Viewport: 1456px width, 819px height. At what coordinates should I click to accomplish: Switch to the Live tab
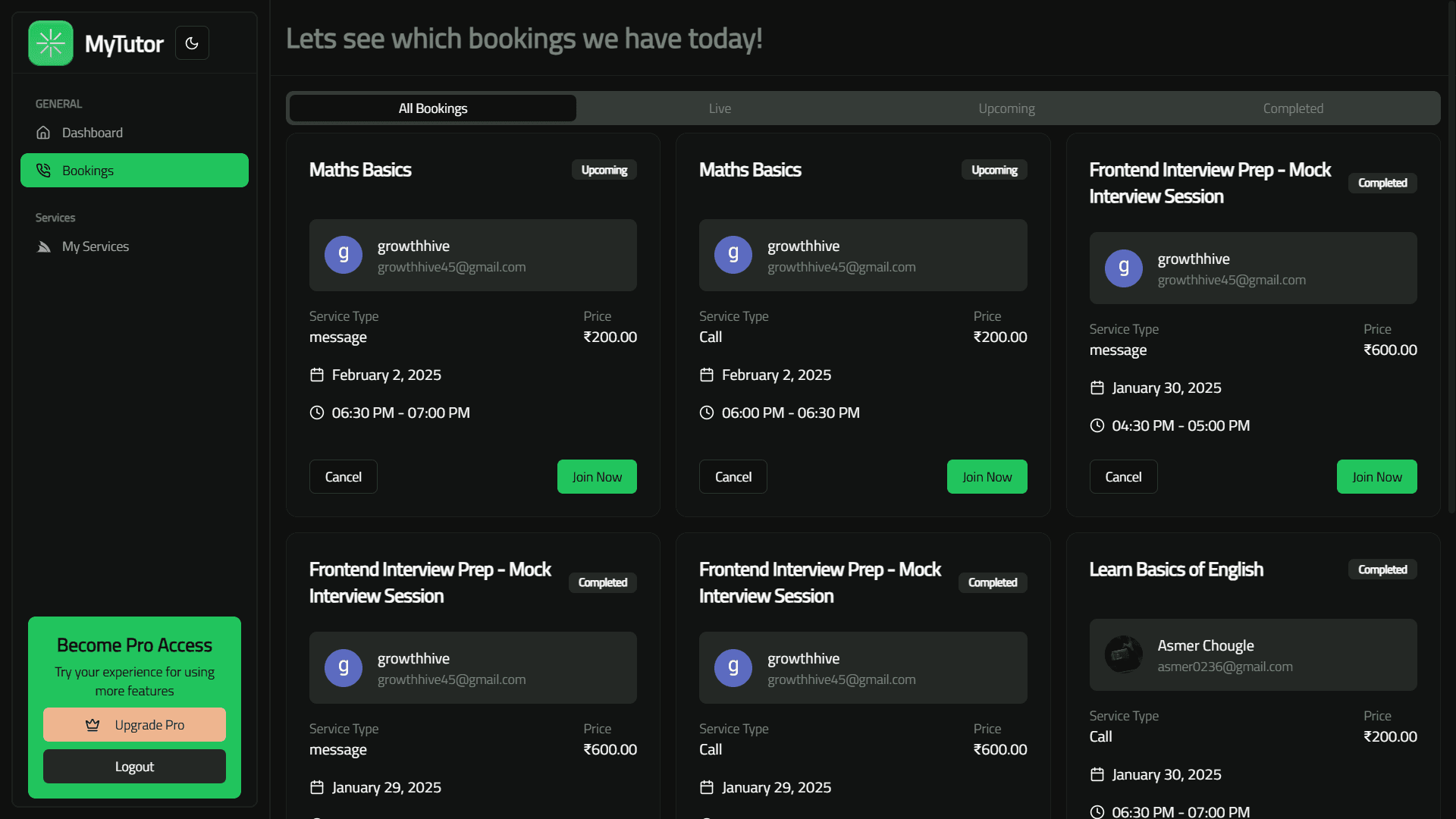click(x=720, y=108)
